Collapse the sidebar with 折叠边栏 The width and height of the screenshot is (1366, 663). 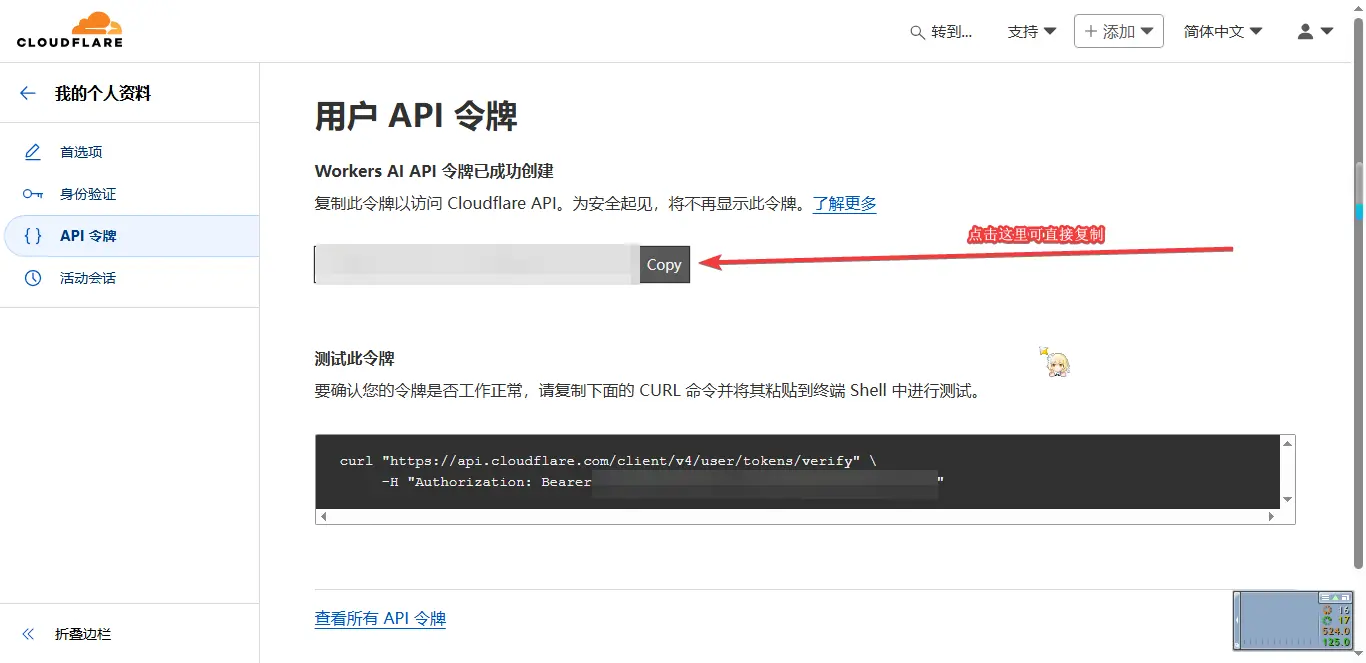(83, 634)
